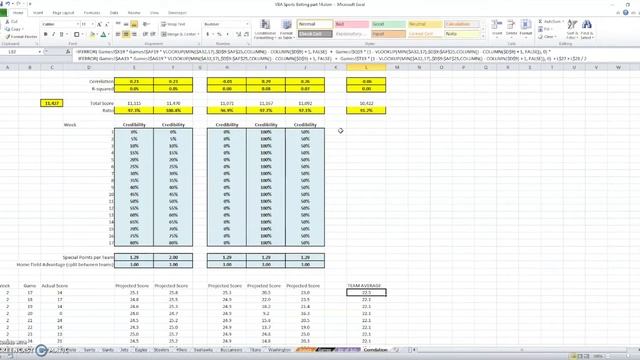Click Increase Decimal icon
The height and width of the screenshot is (360, 640).
tap(239, 34)
